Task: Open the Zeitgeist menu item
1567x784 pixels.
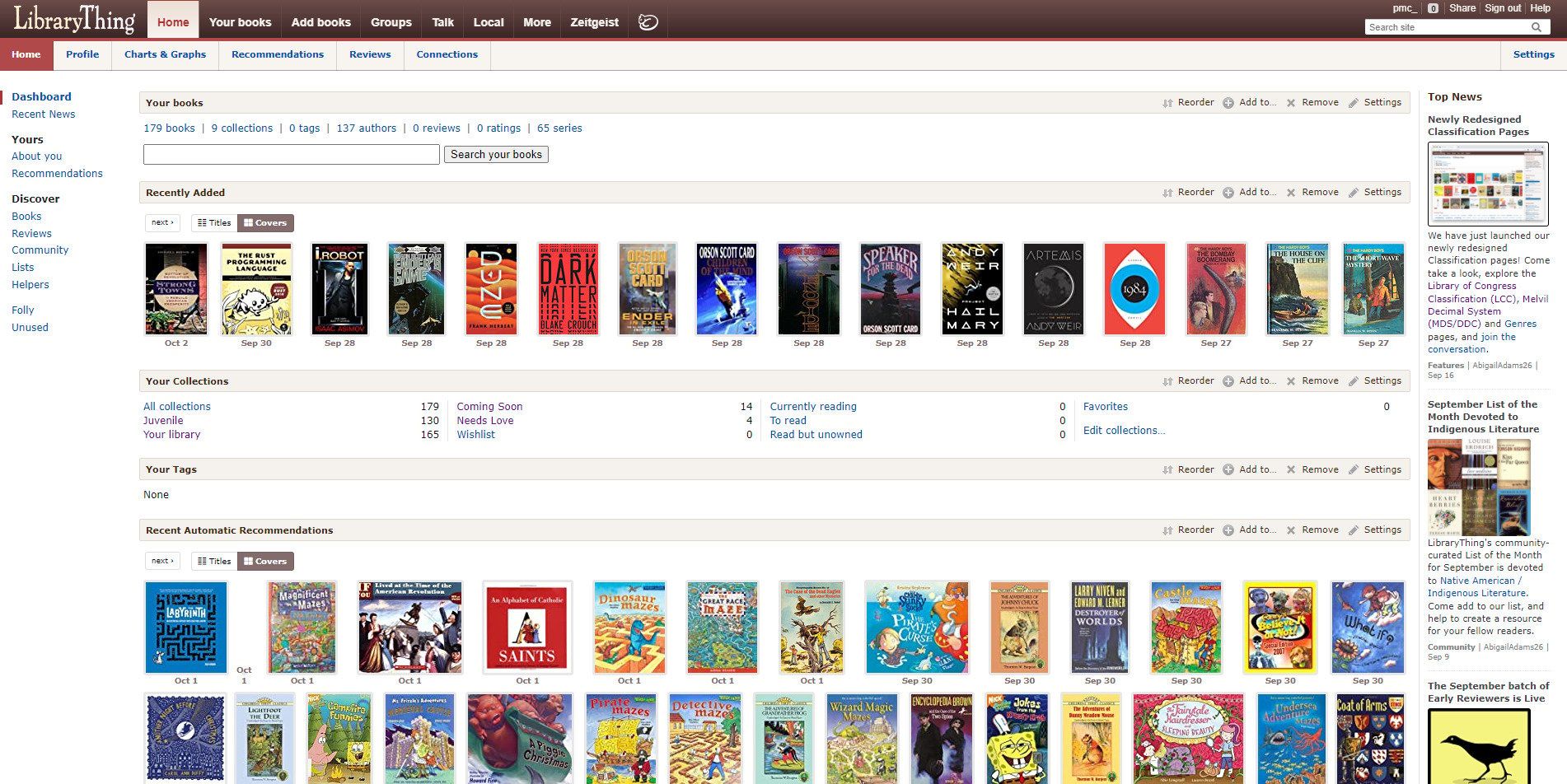Action: tap(593, 22)
